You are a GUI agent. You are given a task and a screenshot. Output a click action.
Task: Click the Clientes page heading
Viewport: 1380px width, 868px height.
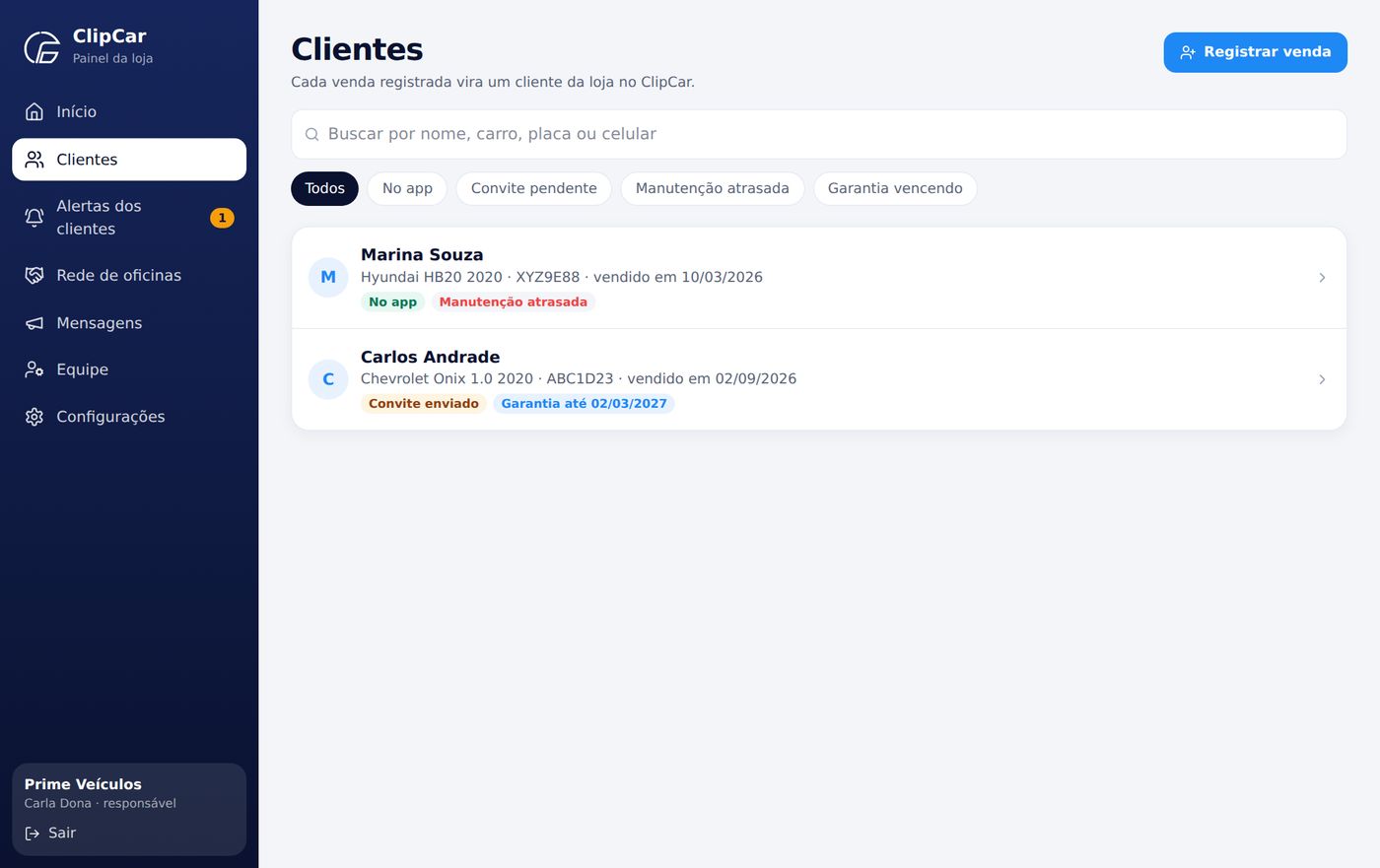357,49
